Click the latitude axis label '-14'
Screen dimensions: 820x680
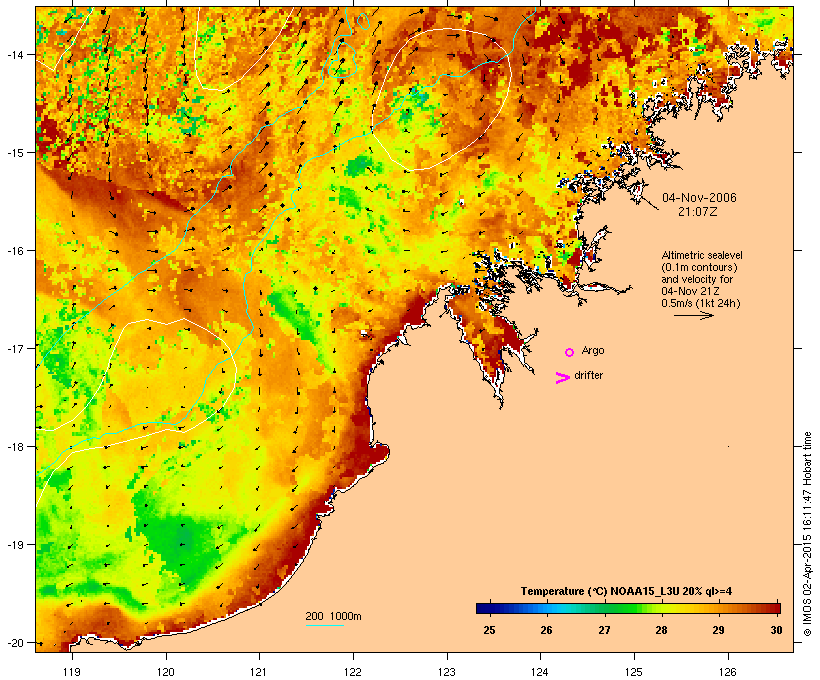pyautogui.click(x=14, y=54)
